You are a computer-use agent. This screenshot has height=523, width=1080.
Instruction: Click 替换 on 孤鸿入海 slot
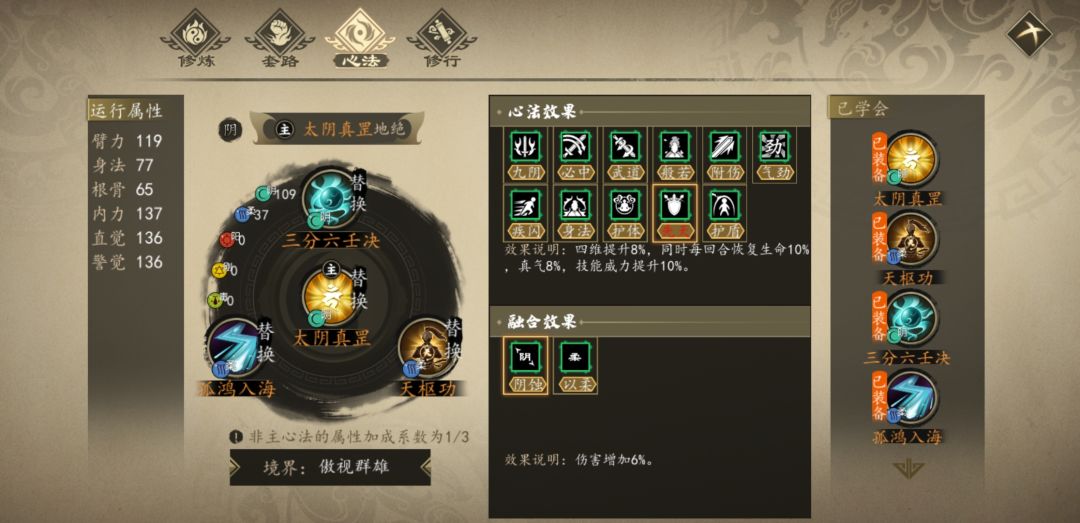266,342
